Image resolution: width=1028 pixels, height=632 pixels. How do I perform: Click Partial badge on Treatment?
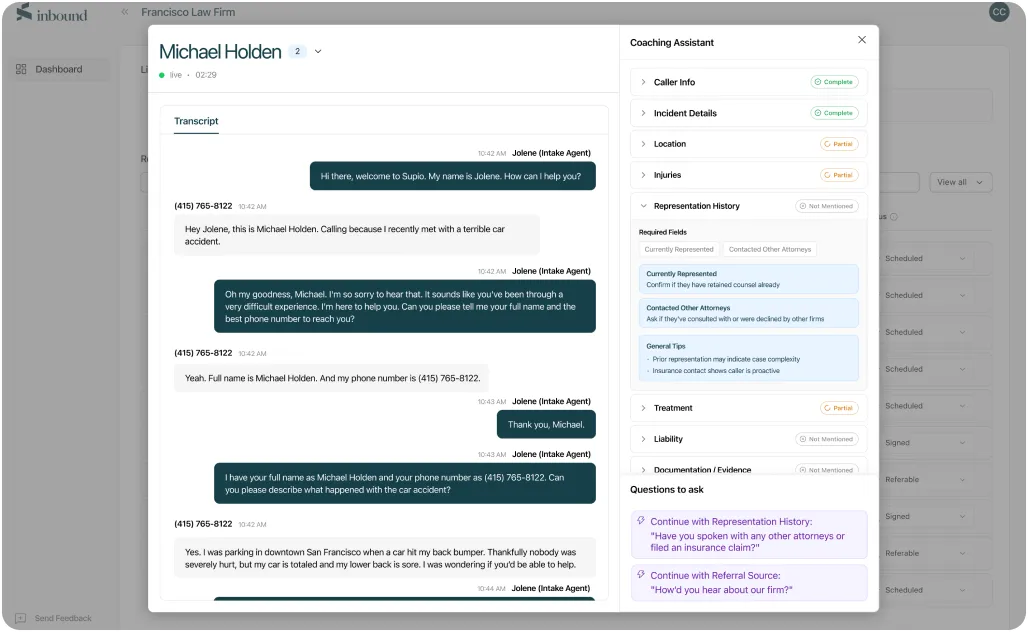click(x=839, y=408)
